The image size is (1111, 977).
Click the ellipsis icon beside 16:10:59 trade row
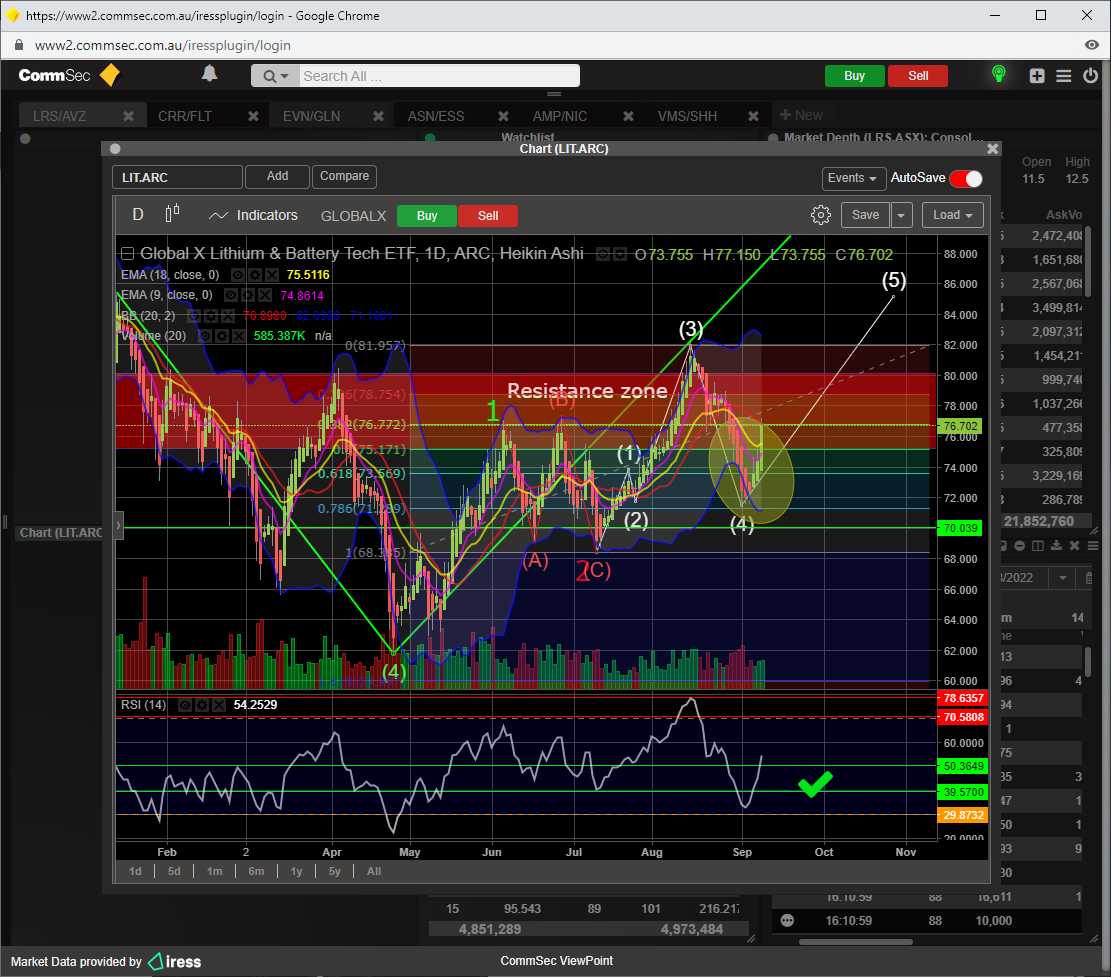click(787, 920)
